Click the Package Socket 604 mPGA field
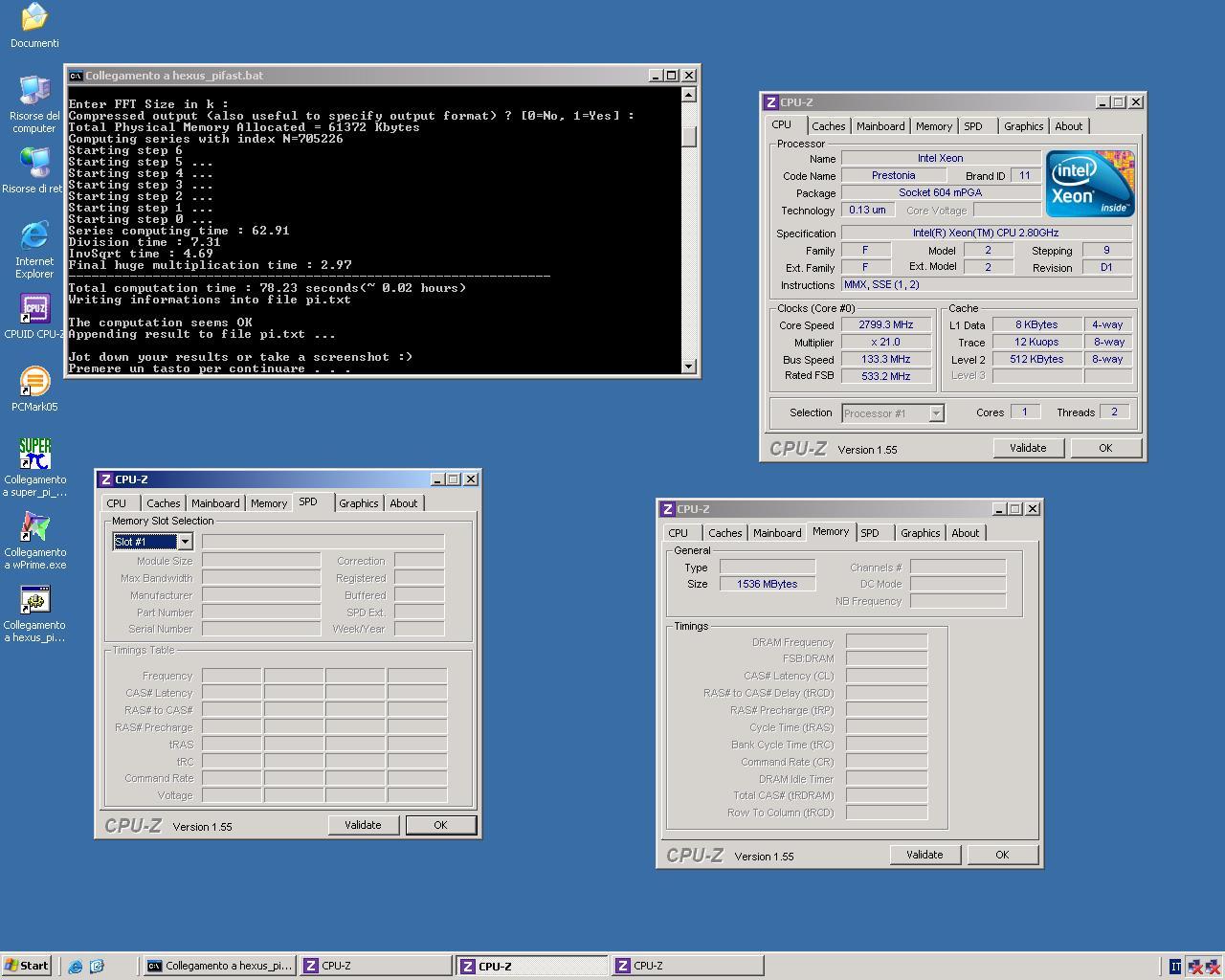Viewport: 1225px width, 980px height. [x=940, y=193]
